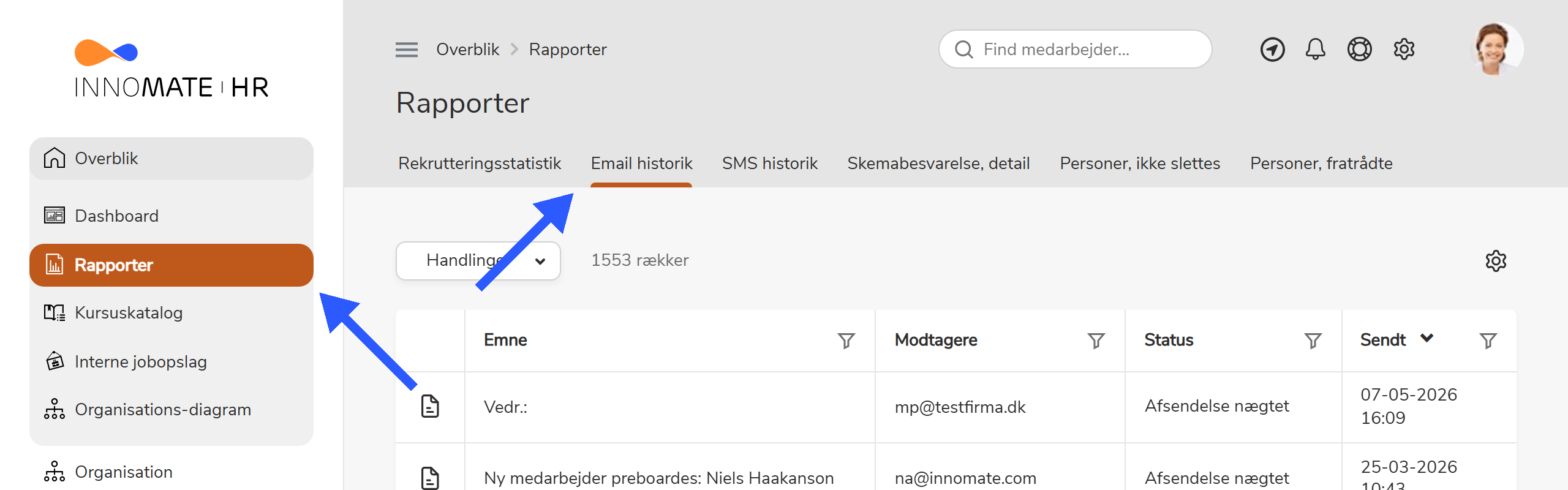
Task: Click Rapporter breadcrumb
Action: [568, 50]
